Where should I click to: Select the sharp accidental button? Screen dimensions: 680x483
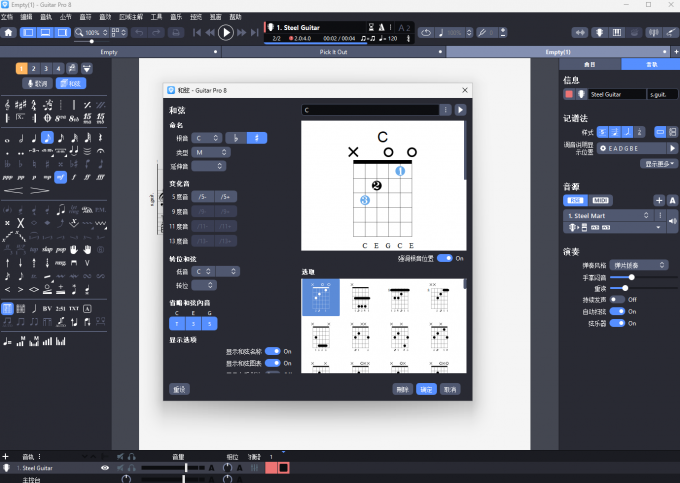[x=257, y=137]
